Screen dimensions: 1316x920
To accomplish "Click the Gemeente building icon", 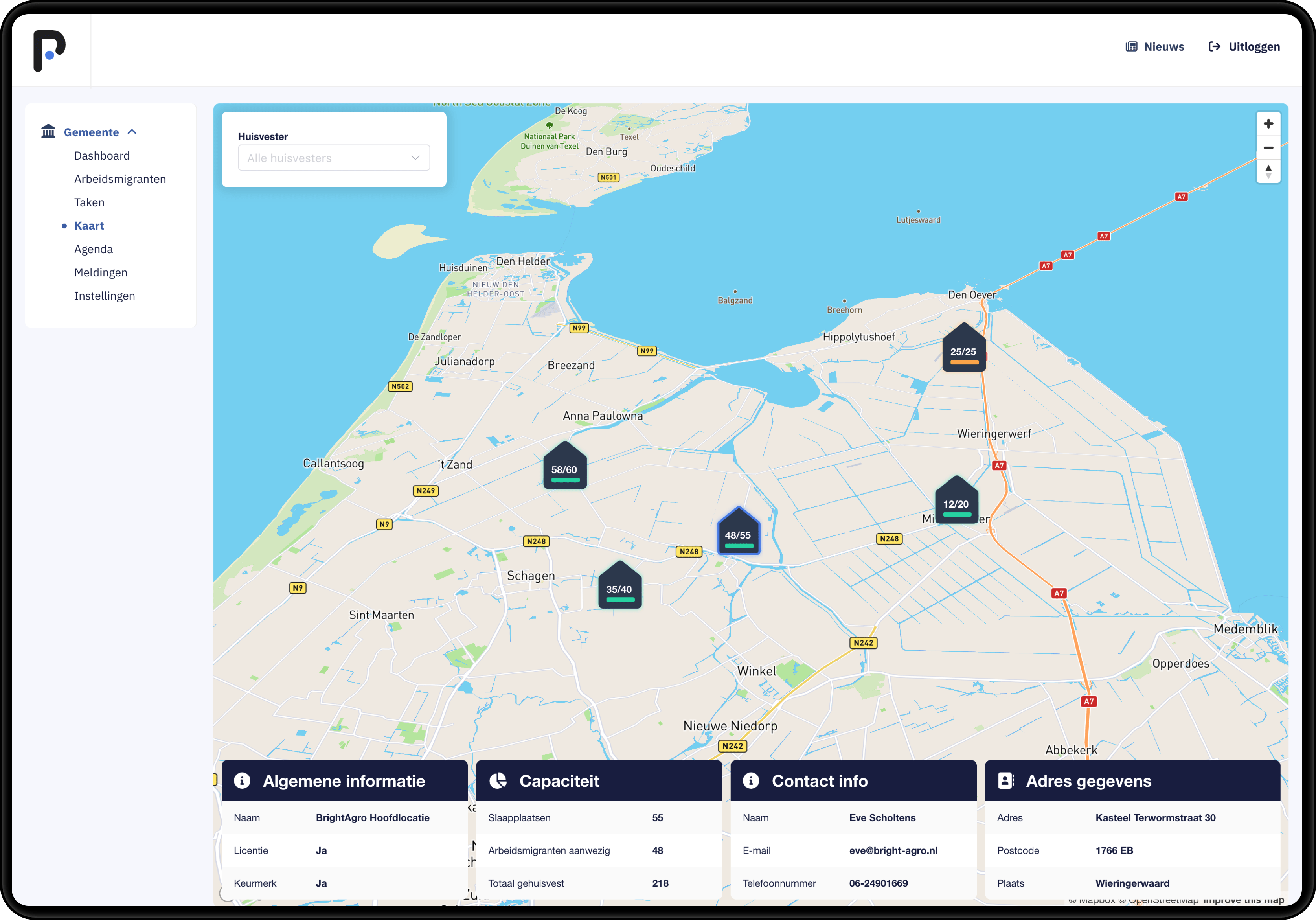I will click(48, 132).
